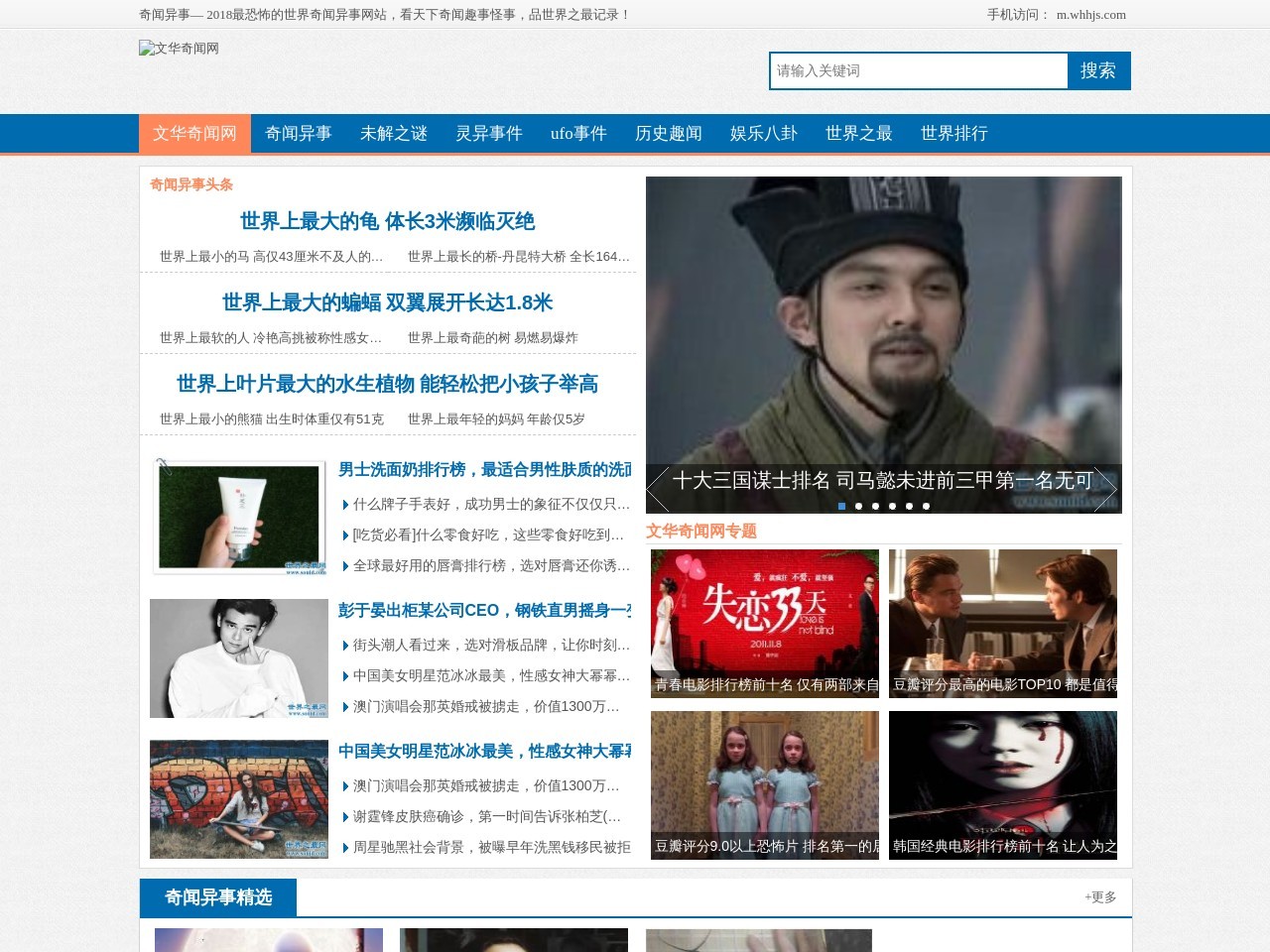Open 世界之最 section
The height and width of the screenshot is (952, 1270).
point(859,133)
